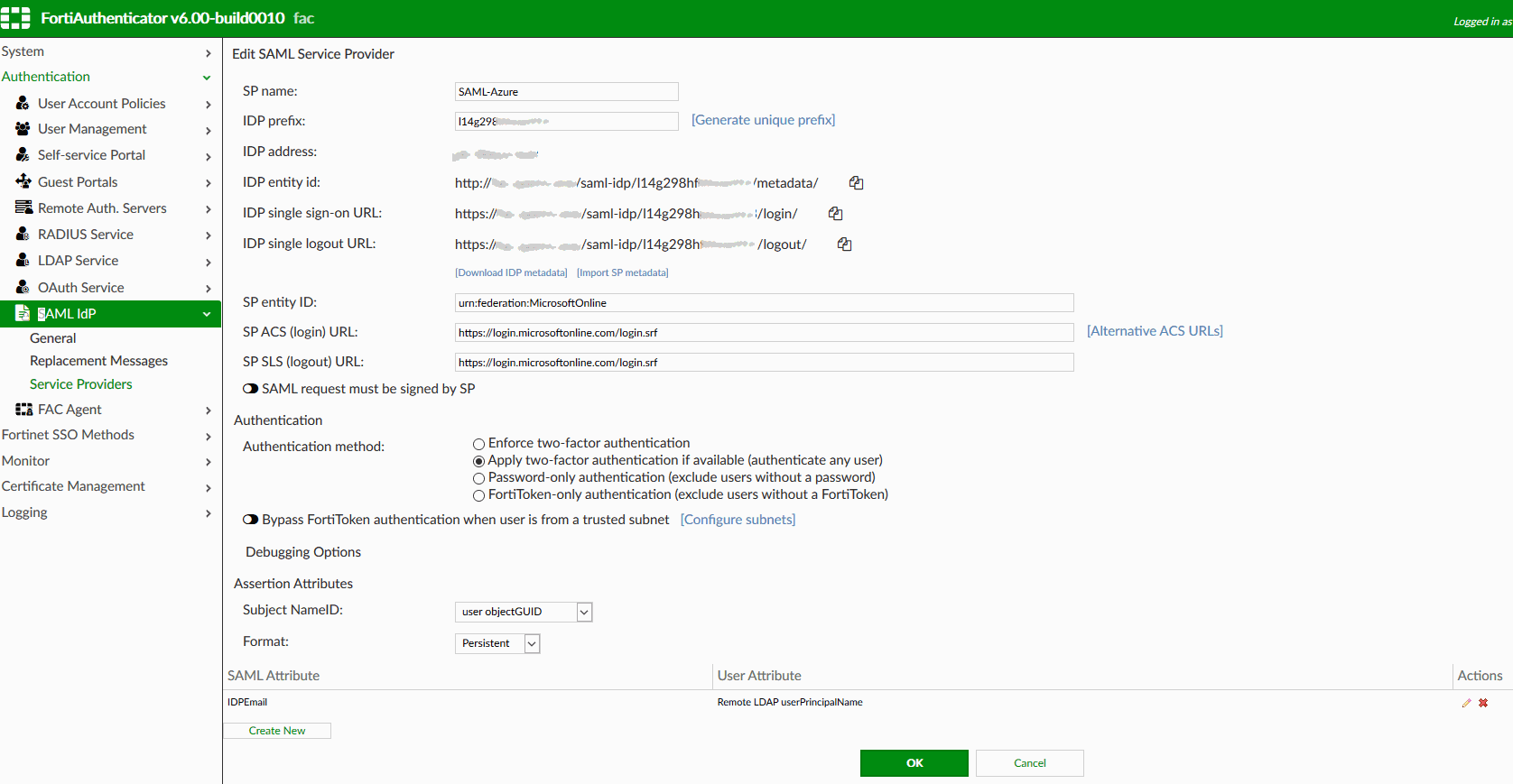Click Generate unique prefix link

click(x=764, y=120)
